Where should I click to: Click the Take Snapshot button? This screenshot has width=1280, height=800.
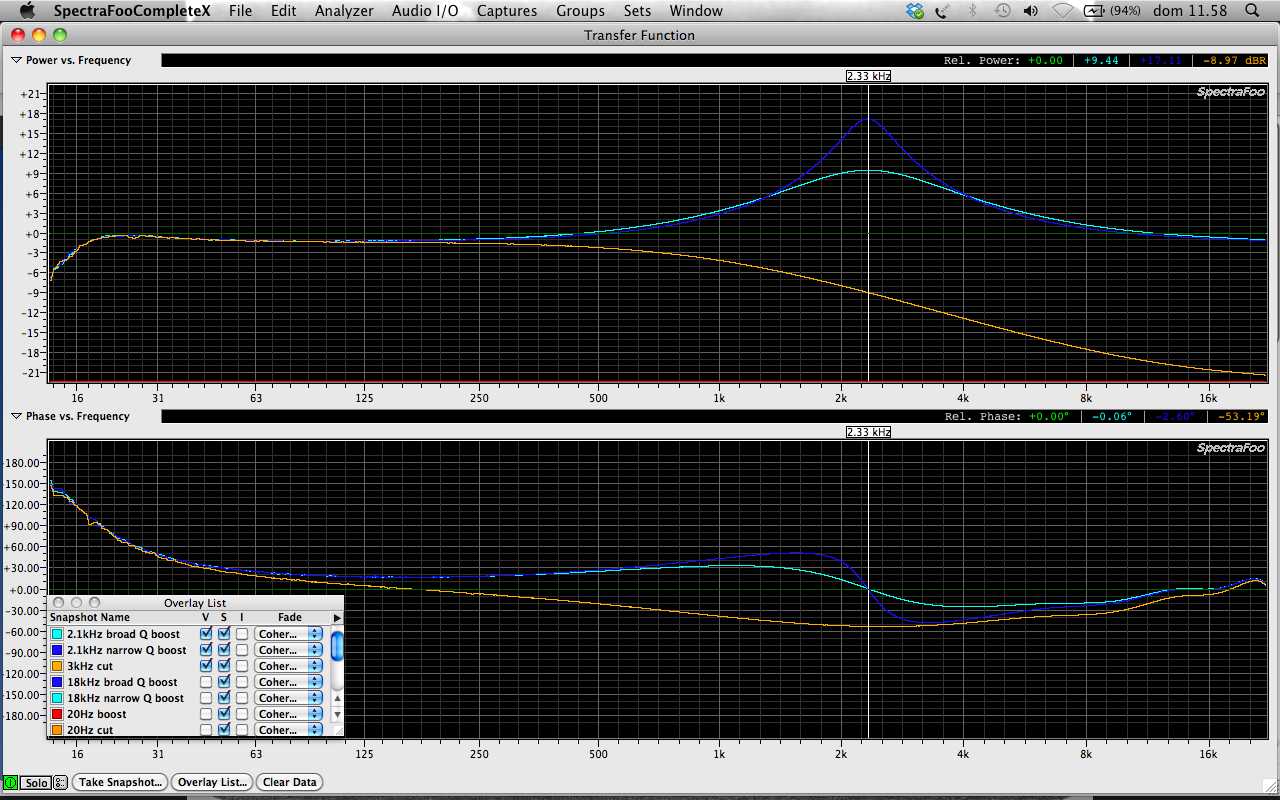click(x=119, y=782)
